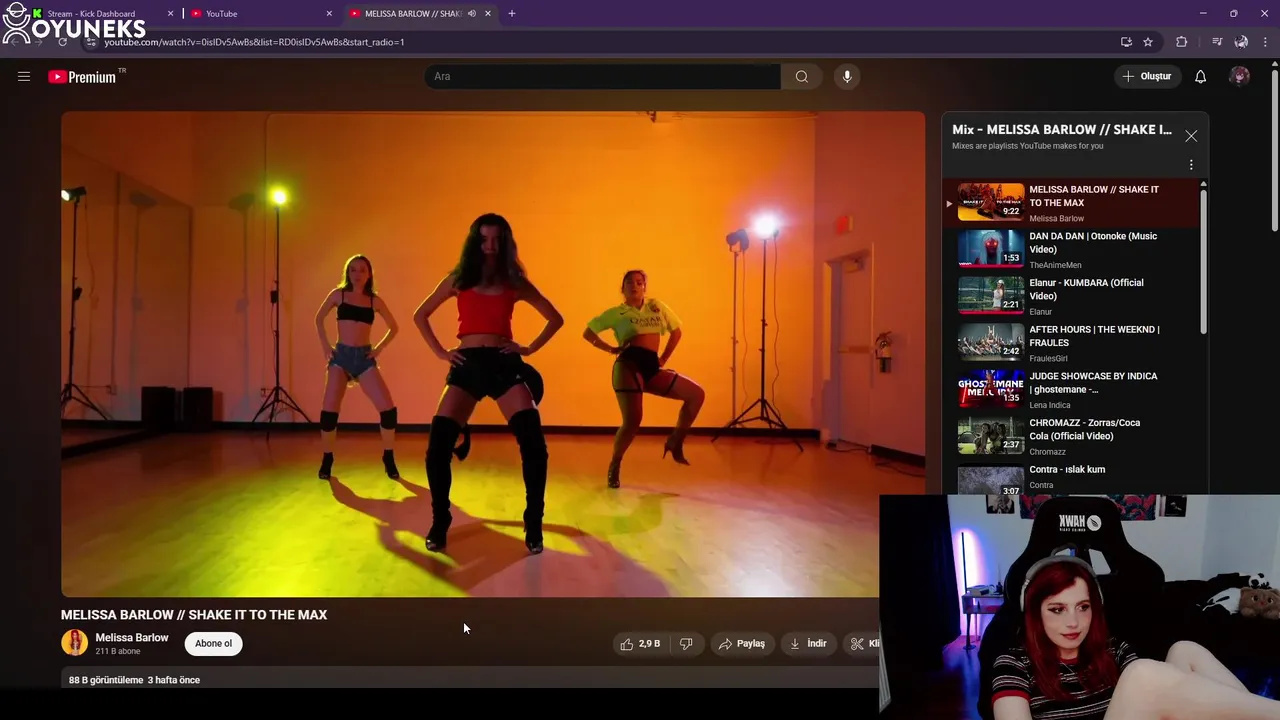Image resolution: width=1280 pixels, height=720 pixels.
Task: Focus the Ara search input field
Action: click(x=603, y=76)
